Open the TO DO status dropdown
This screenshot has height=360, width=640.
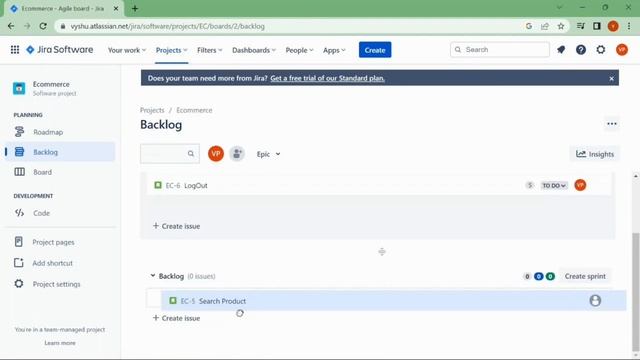click(x=554, y=186)
